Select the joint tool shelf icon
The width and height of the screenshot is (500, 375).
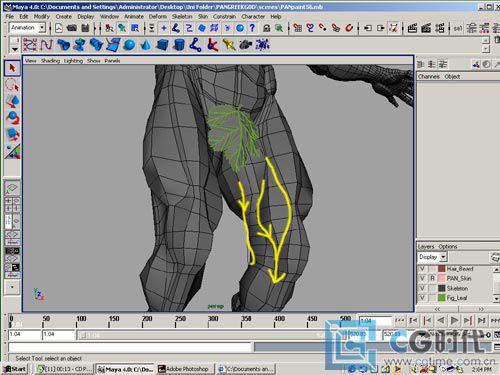(x=195, y=45)
